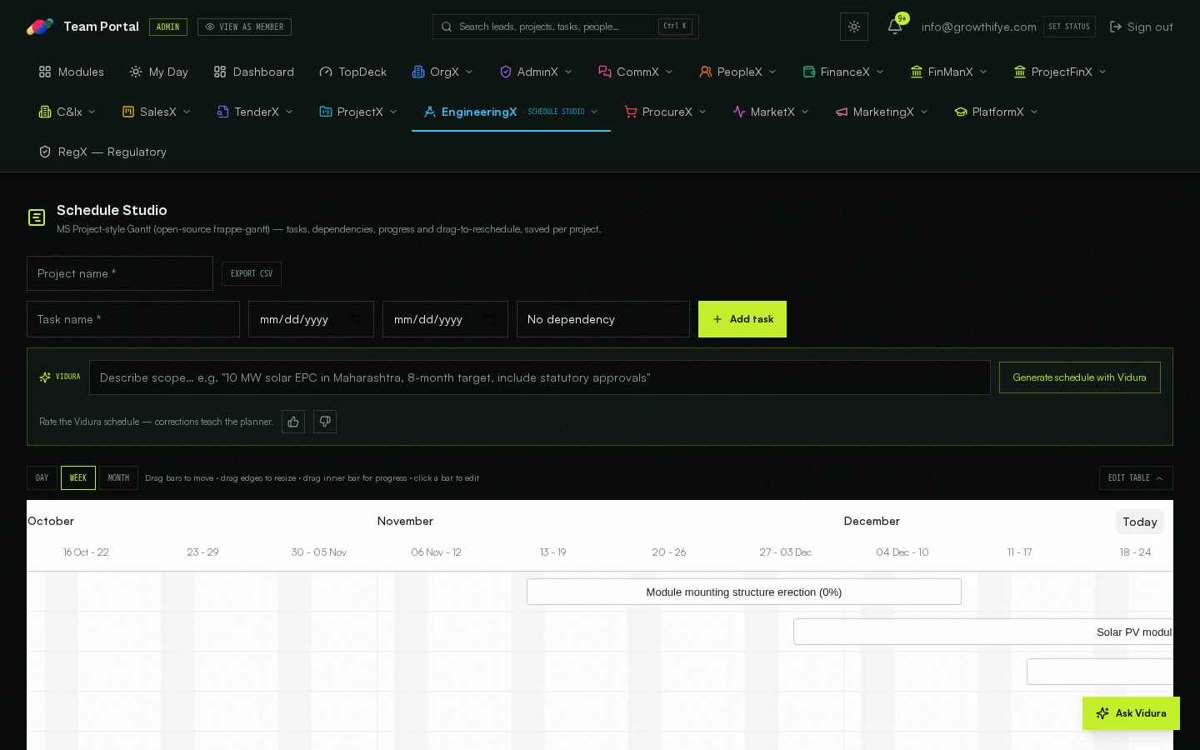The width and height of the screenshot is (1200, 750).
Task: Jump to Today on the Gantt
Action: [1139, 522]
